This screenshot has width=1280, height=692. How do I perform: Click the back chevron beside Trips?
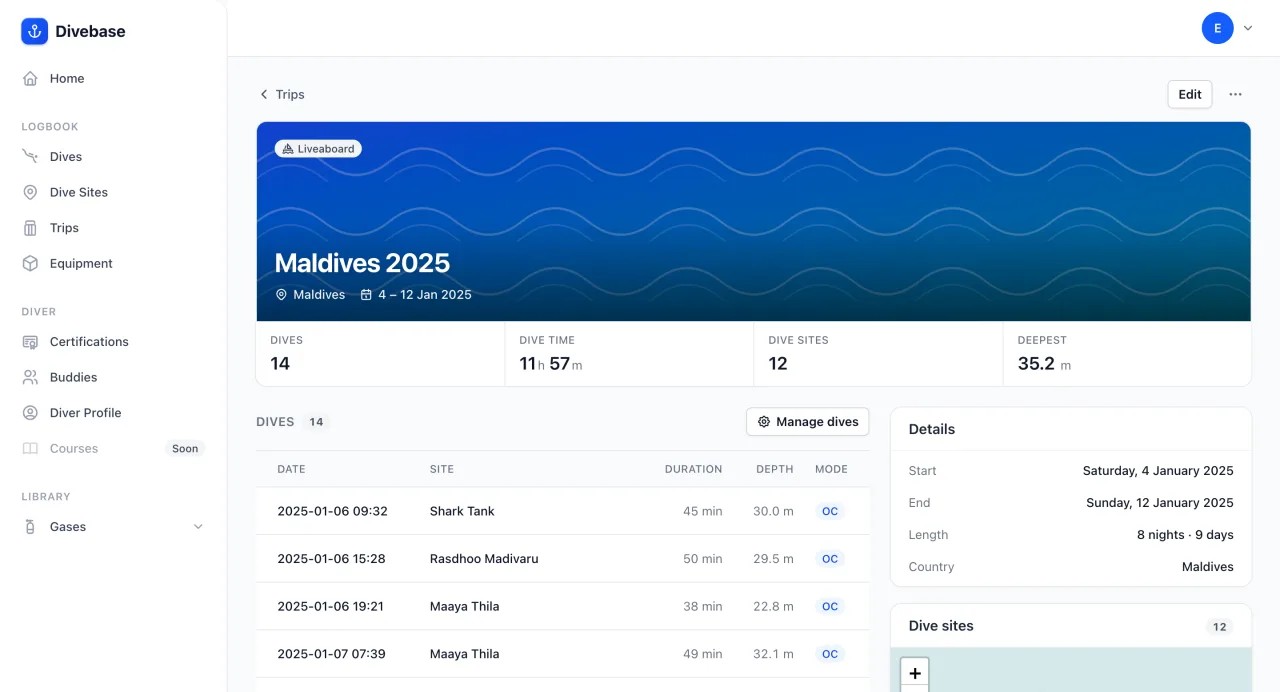coord(264,94)
